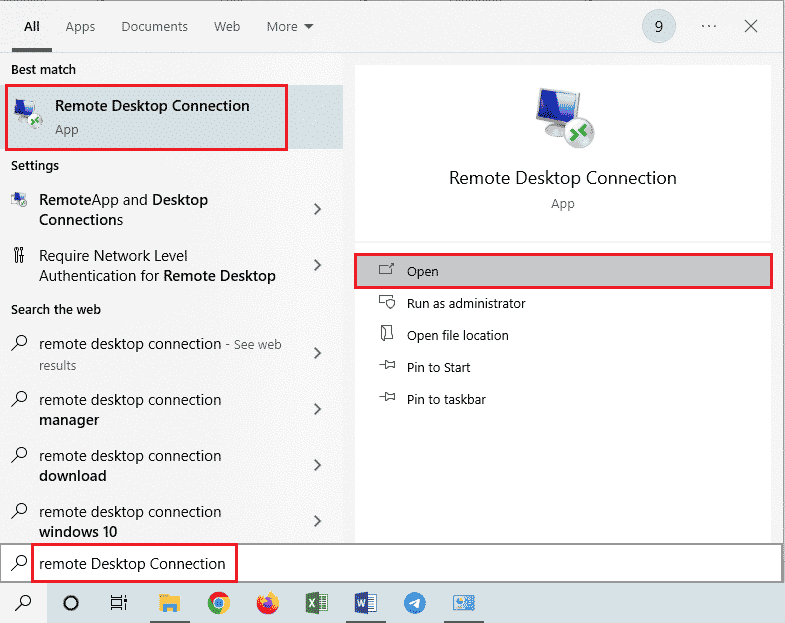Switch to the Documents tab
The height and width of the screenshot is (623, 785).
(154, 27)
